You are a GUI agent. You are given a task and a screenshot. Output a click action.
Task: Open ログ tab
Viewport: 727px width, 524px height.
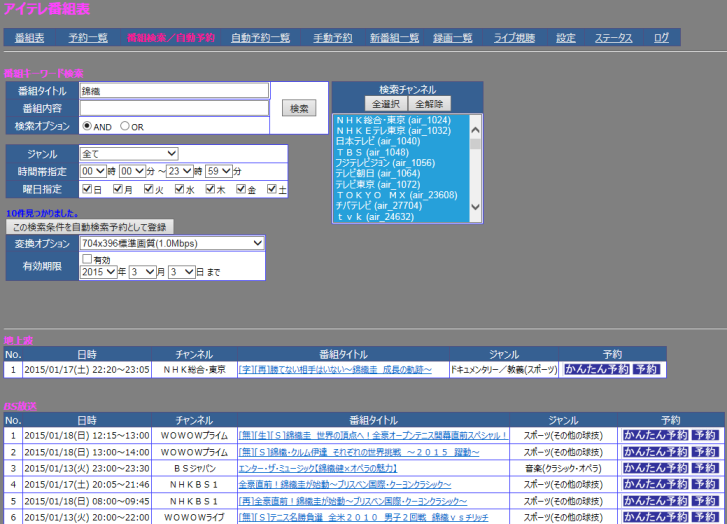click(x=661, y=38)
